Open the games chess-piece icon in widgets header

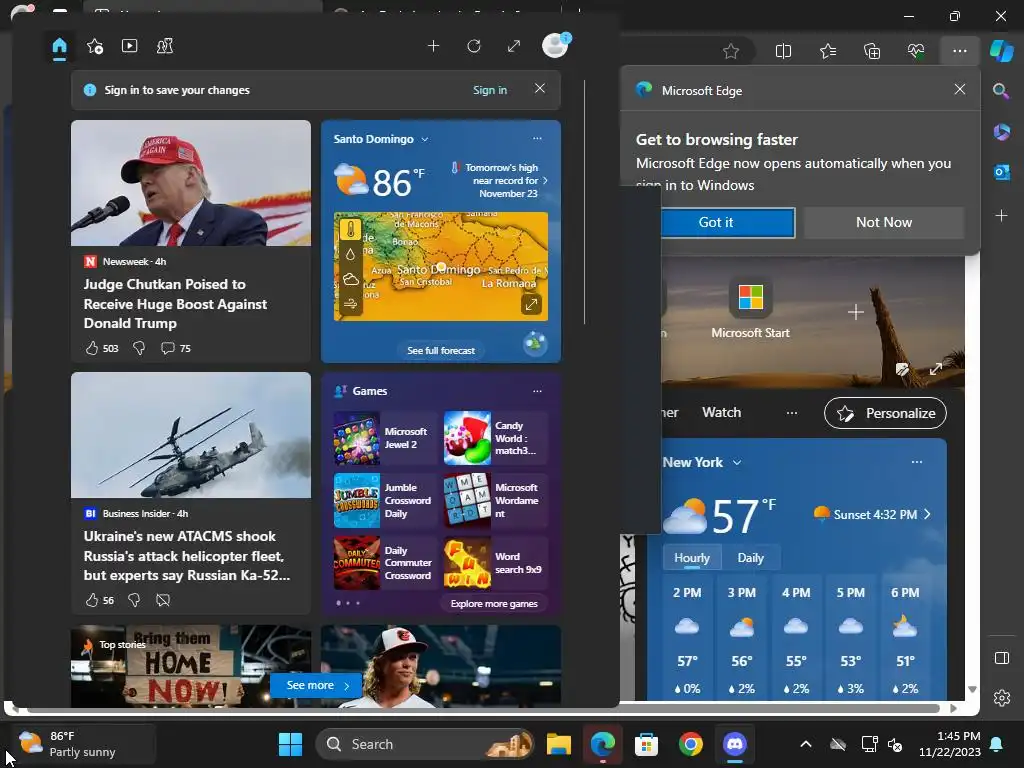coord(165,46)
